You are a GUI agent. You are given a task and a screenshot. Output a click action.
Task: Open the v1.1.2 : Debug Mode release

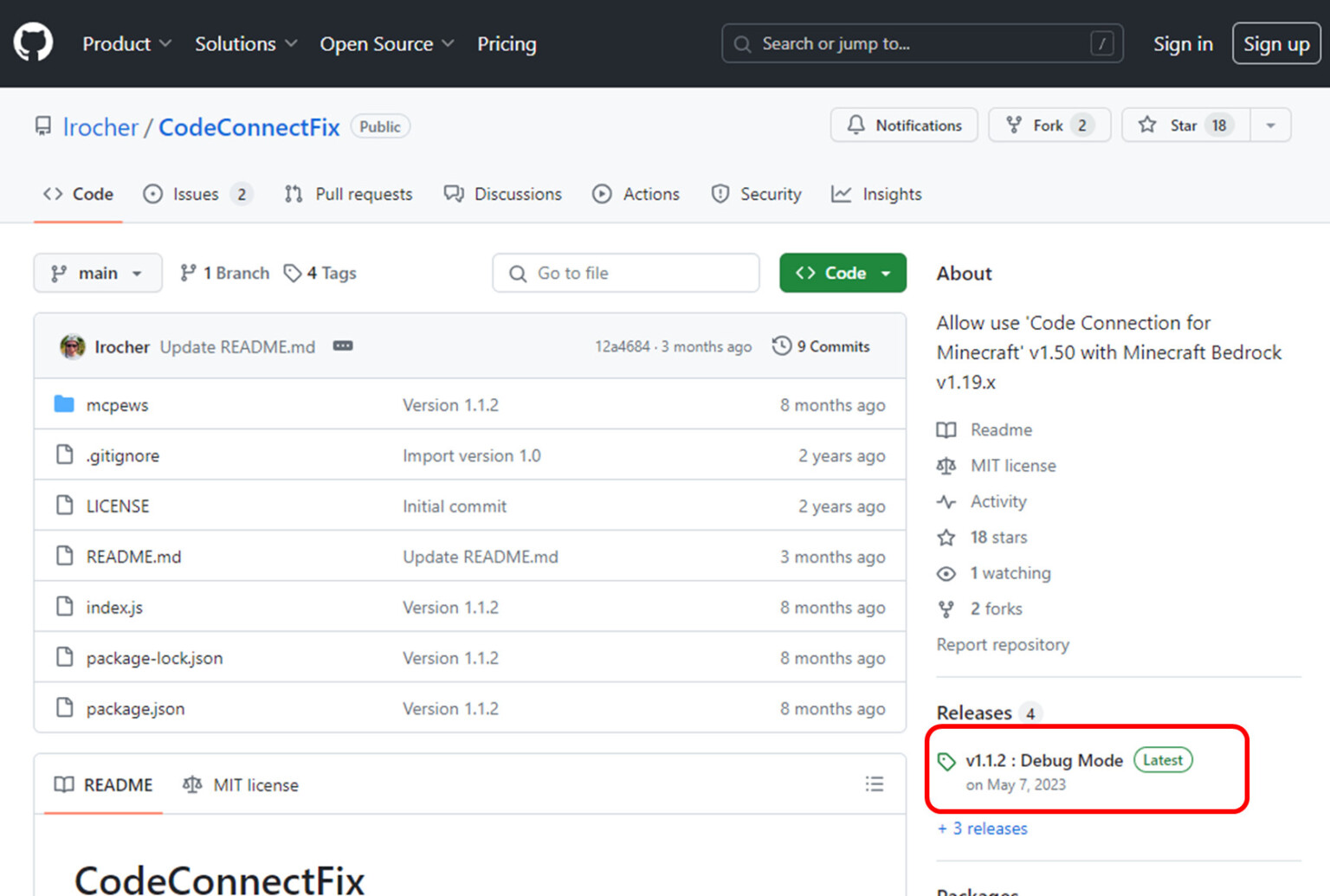point(1044,760)
